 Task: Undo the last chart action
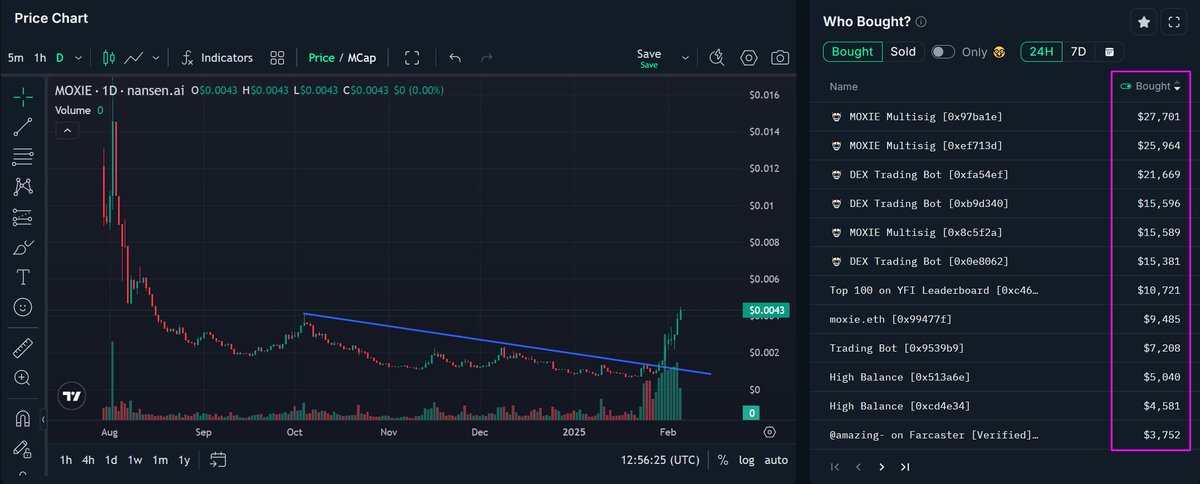pyautogui.click(x=455, y=57)
